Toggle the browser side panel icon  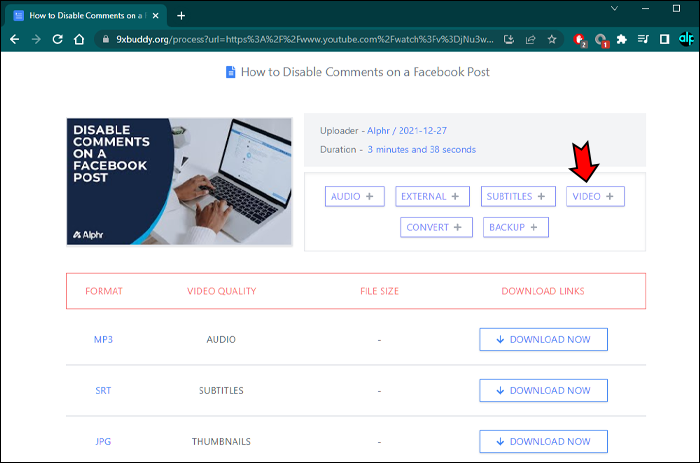tap(664, 39)
